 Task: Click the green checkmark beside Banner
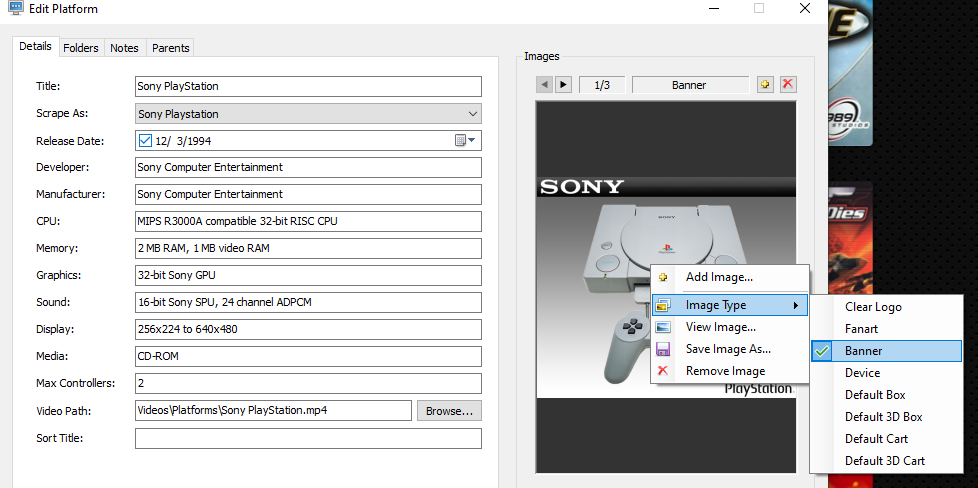823,351
